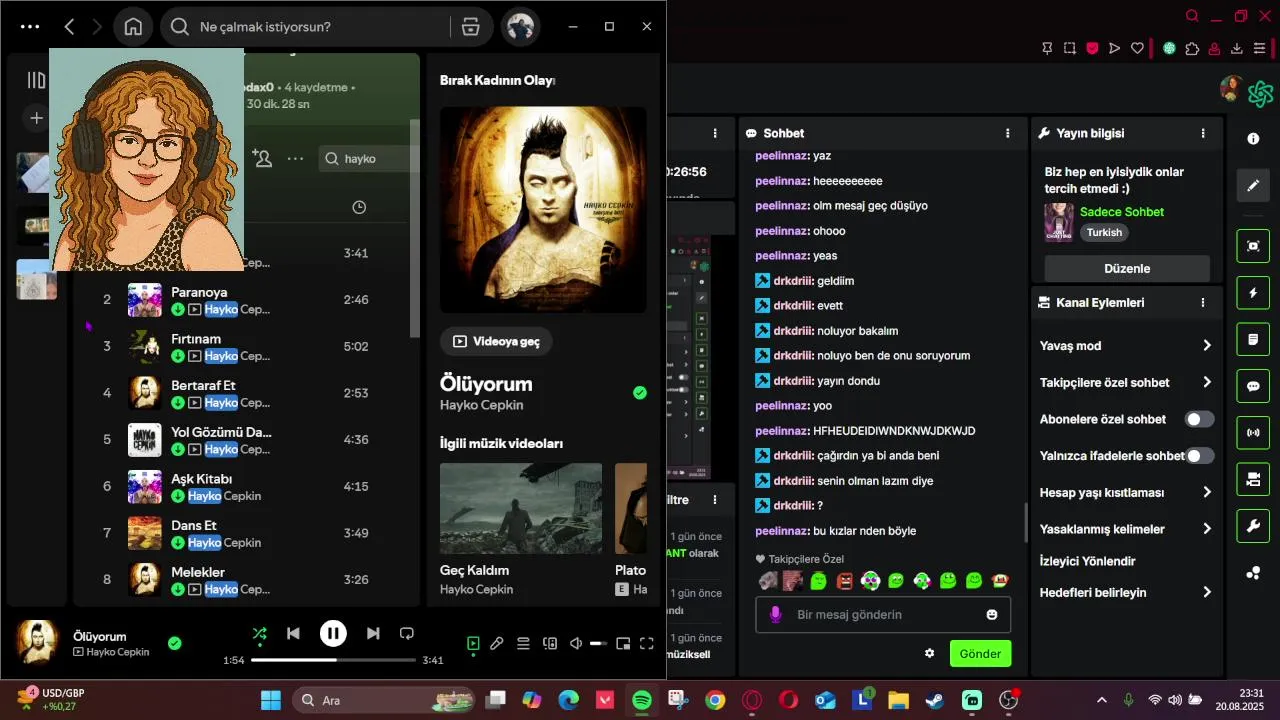
Task: Open Spotify browse icon in search bar
Action: [x=470, y=27]
